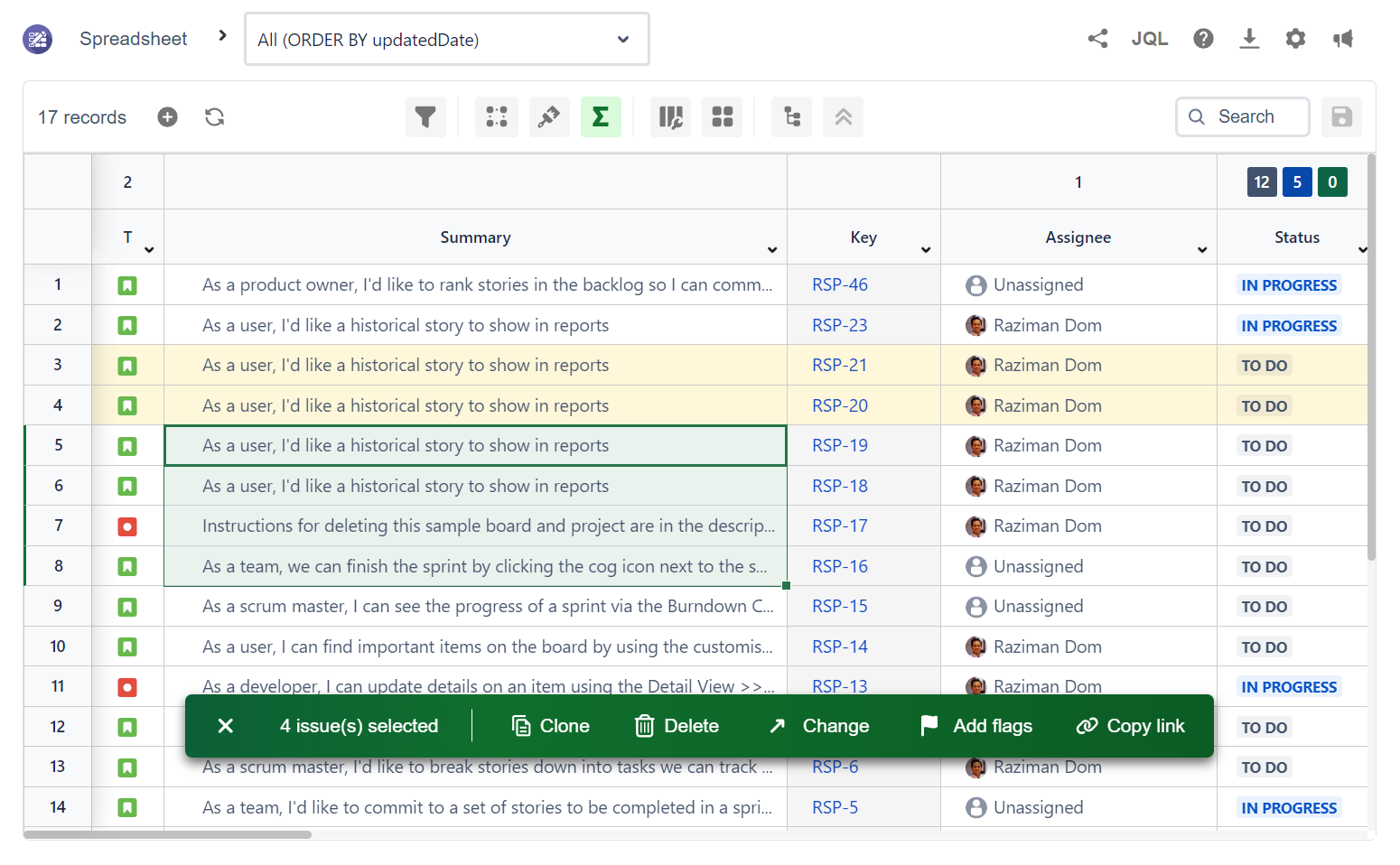Switch to the card grid view icon

722,117
